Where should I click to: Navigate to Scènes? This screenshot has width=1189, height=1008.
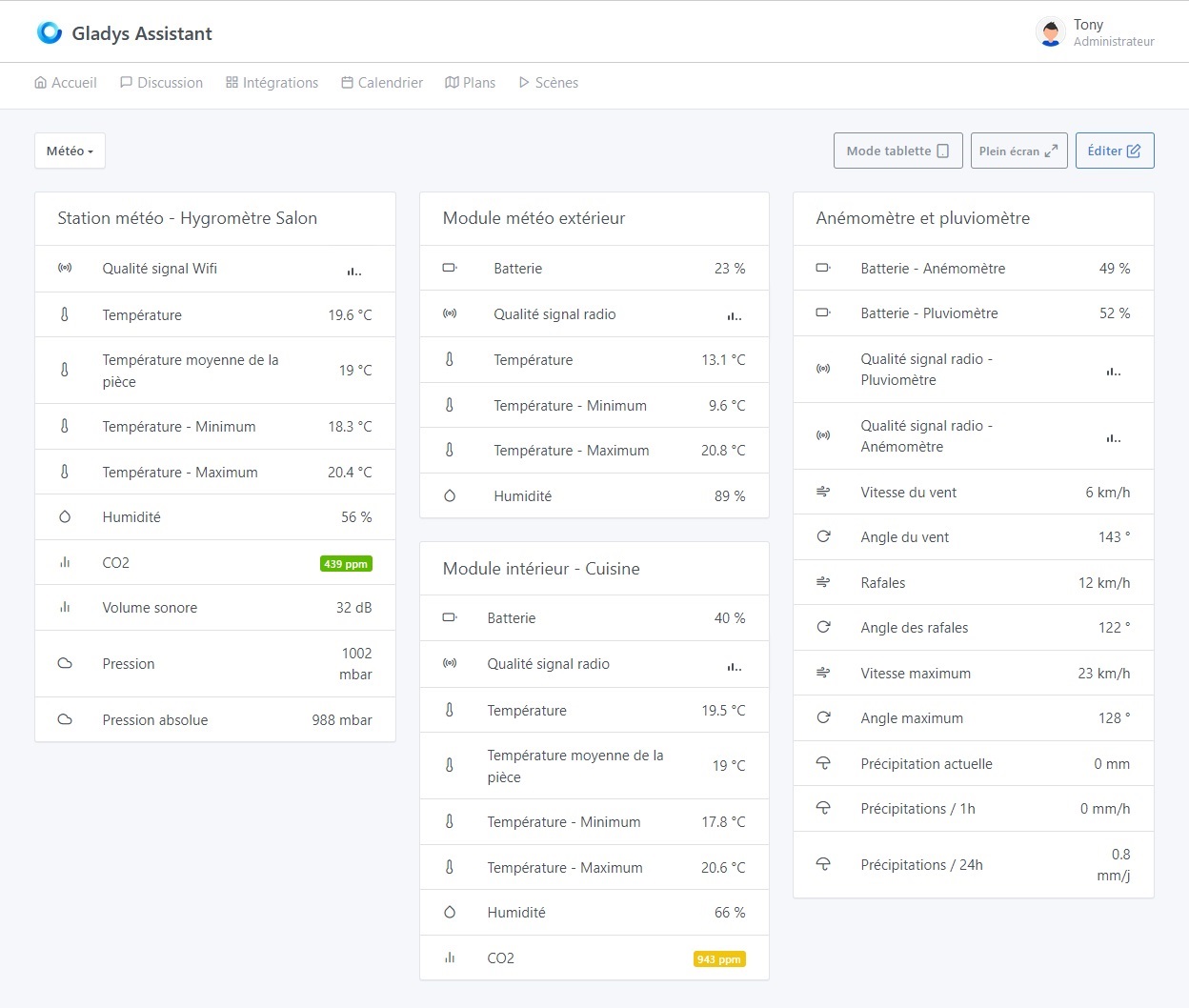tap(548, 83)
